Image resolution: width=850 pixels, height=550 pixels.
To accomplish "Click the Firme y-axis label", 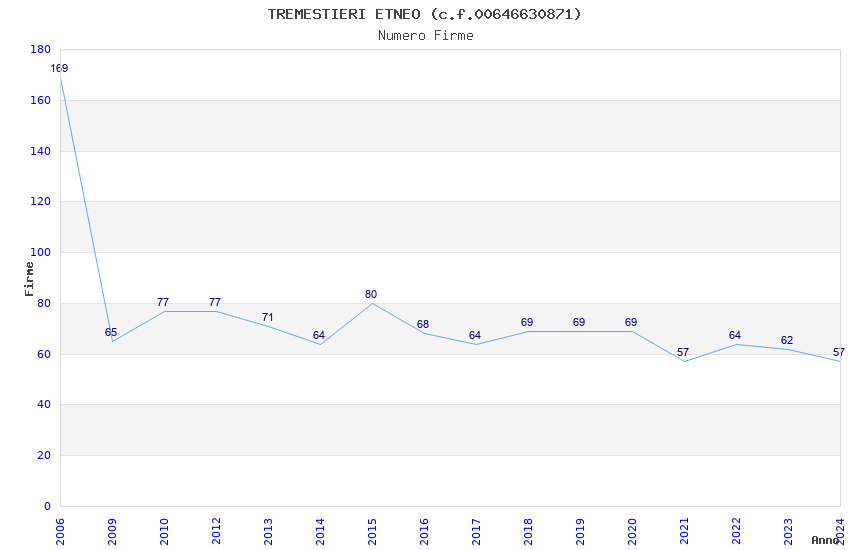I will pyautogui.click(x=29, y=279).
